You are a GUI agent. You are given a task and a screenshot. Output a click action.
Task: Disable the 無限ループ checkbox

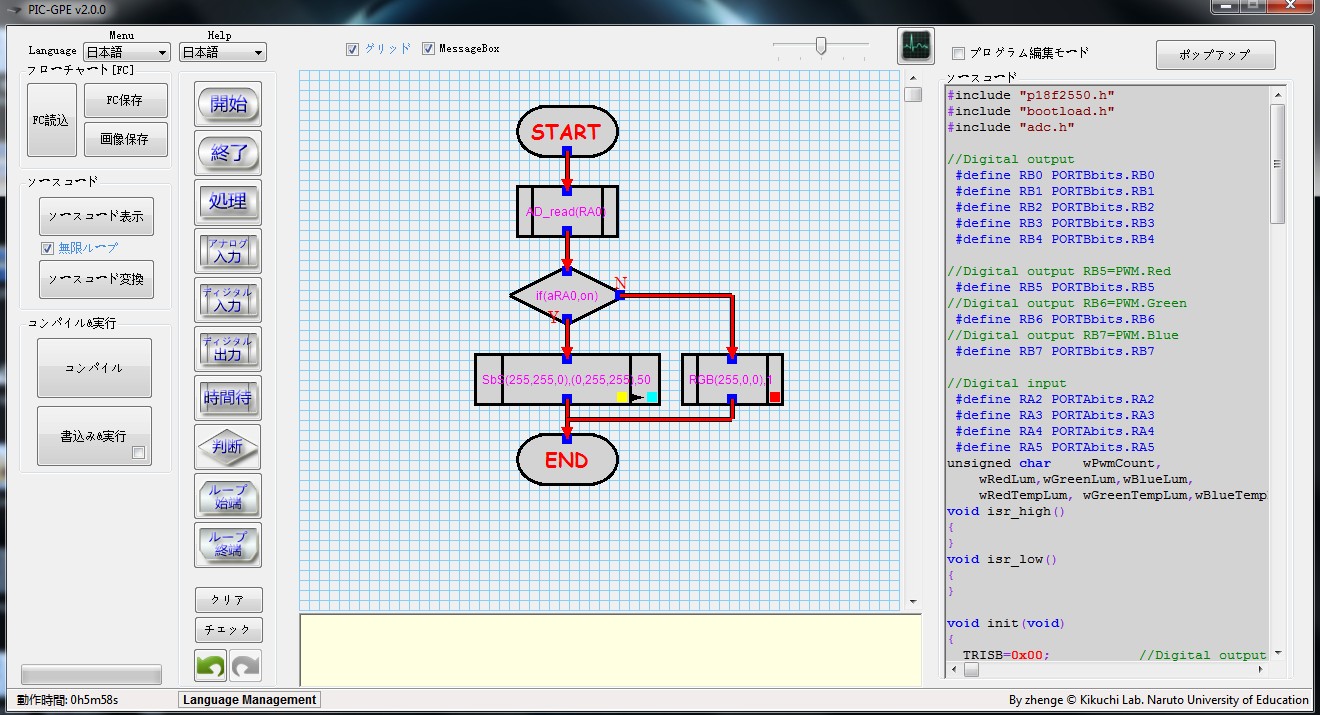click(x=47, y=248)
